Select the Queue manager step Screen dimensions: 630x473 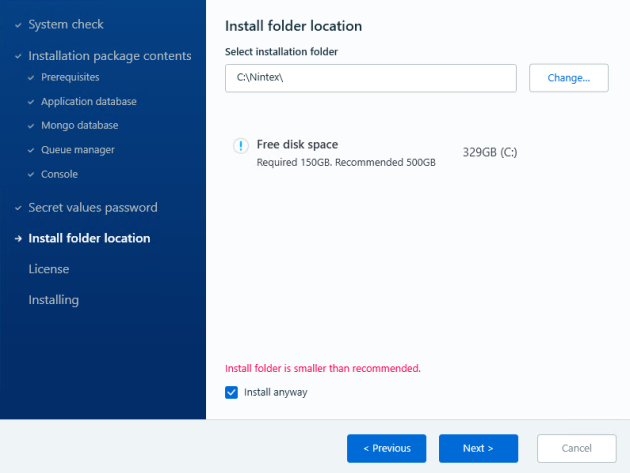click(x=77, y=150)
